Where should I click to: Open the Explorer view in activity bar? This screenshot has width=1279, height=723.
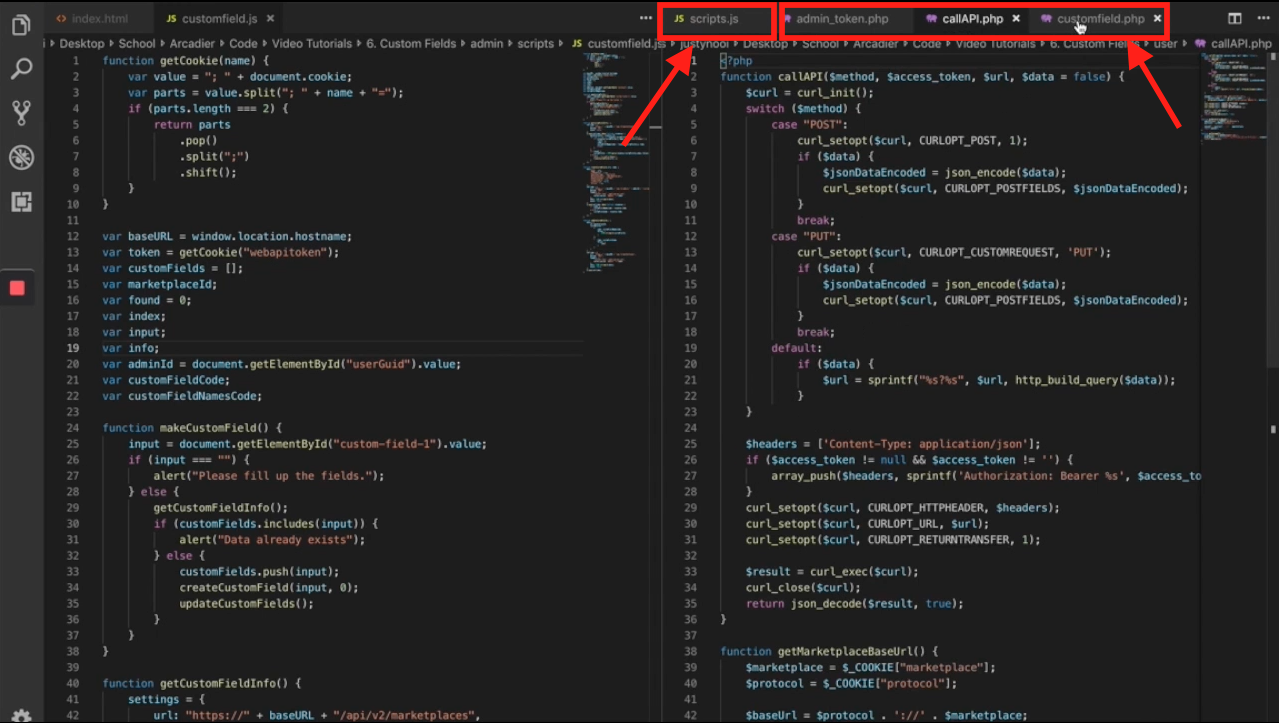pos(21,25)
